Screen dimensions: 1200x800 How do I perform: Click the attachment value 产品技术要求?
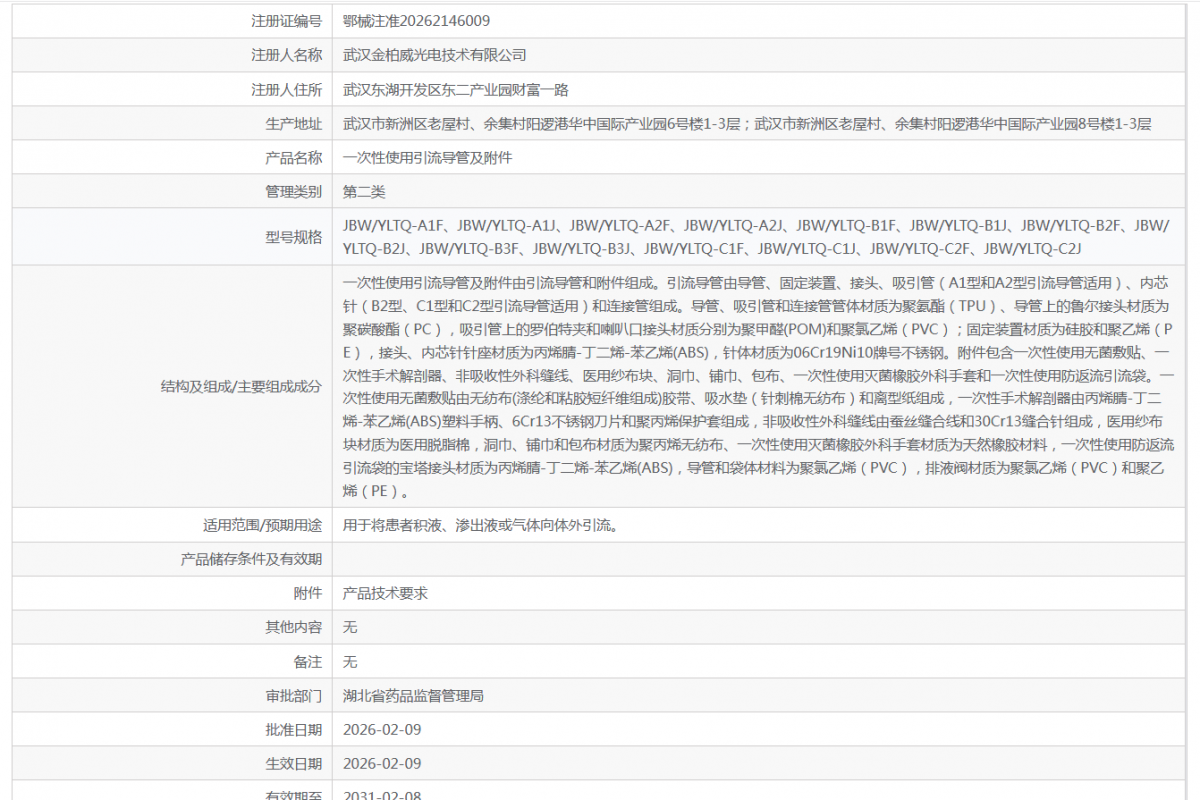coord(385,593)
